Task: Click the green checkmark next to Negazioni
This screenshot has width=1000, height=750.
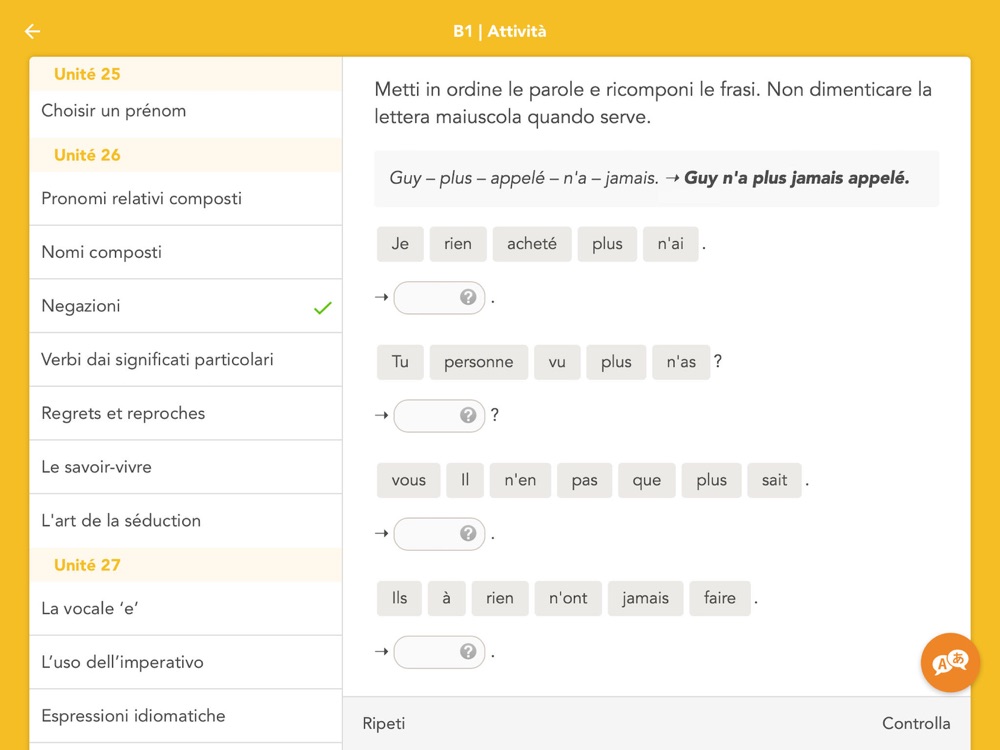Action: pos(322,307)
